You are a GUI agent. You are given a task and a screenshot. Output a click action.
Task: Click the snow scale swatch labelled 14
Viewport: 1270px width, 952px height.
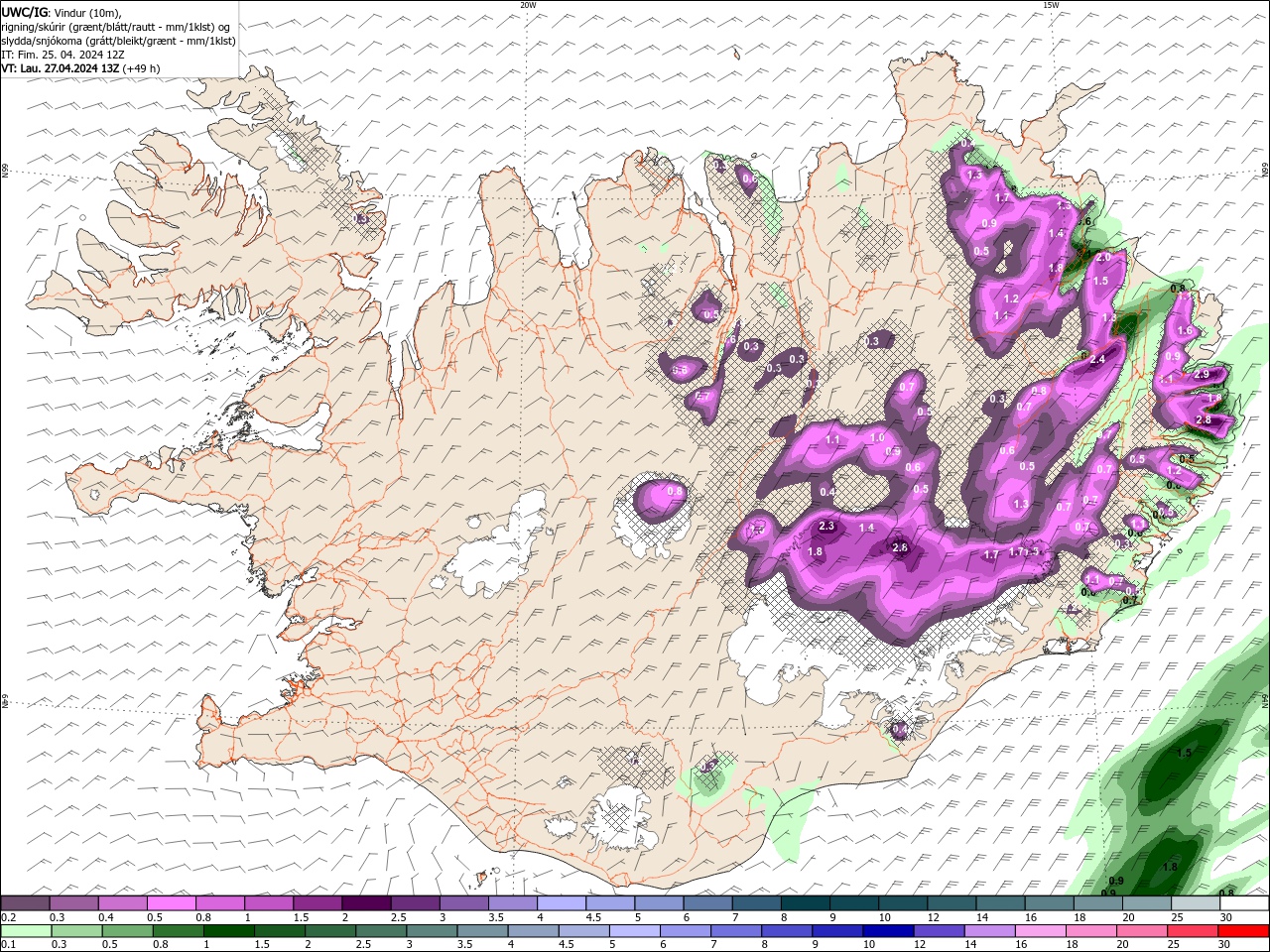(x=1000, y=903)
